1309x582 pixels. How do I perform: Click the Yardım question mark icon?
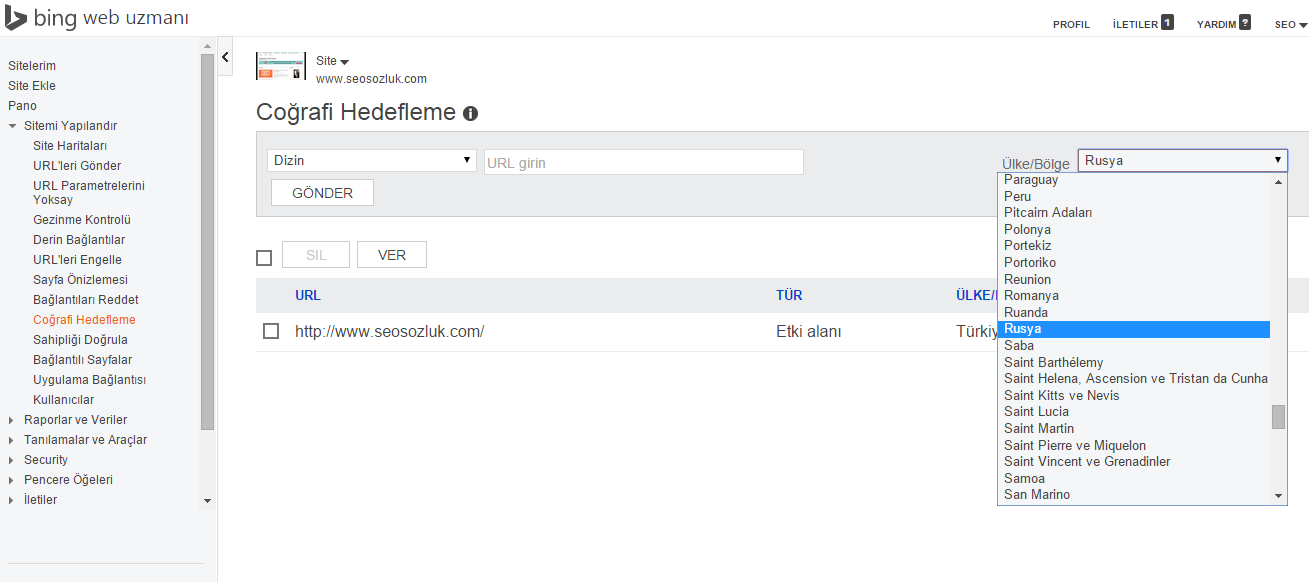click(x=1245, y=22)
